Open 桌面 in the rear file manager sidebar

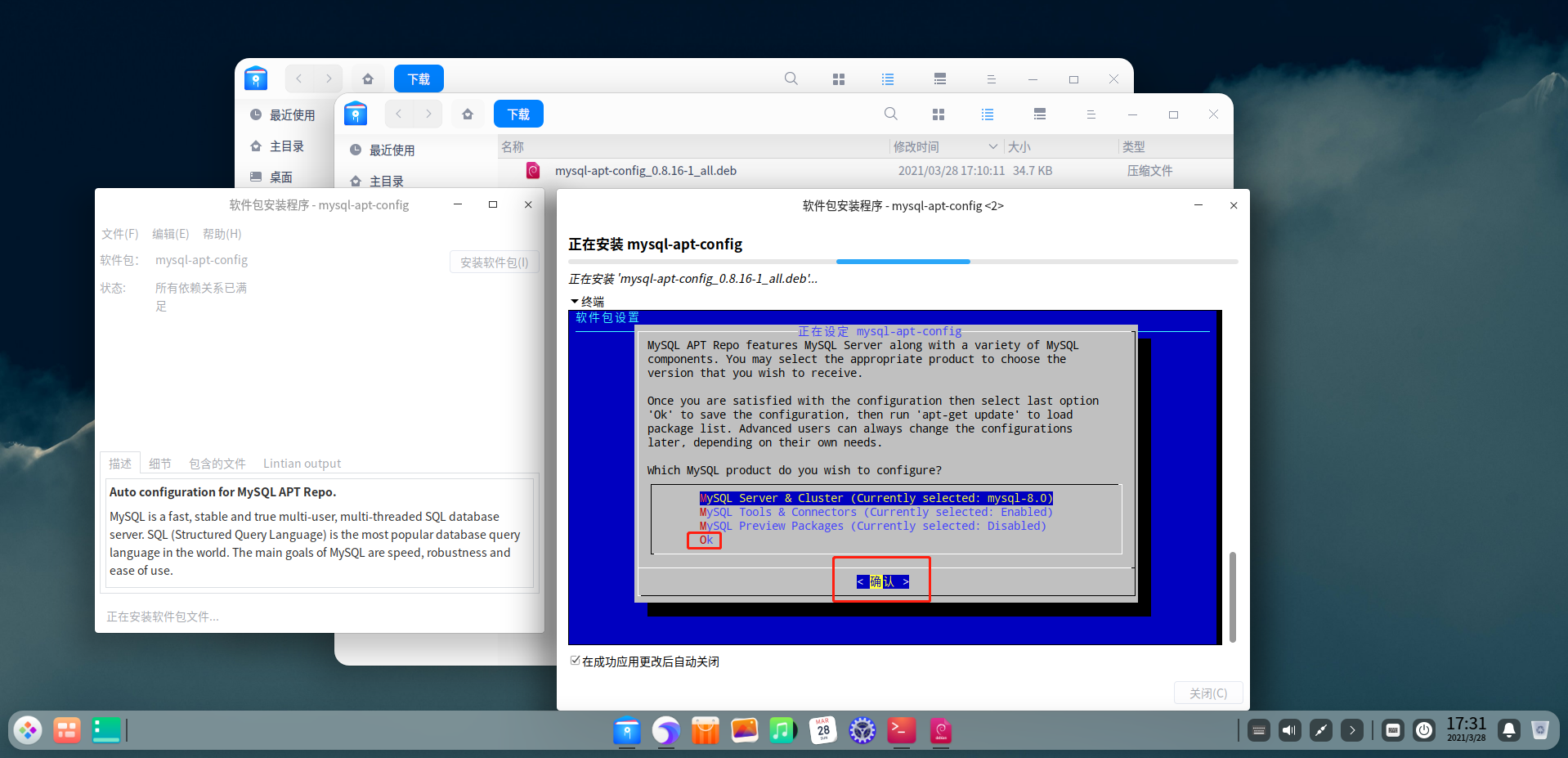280,177
